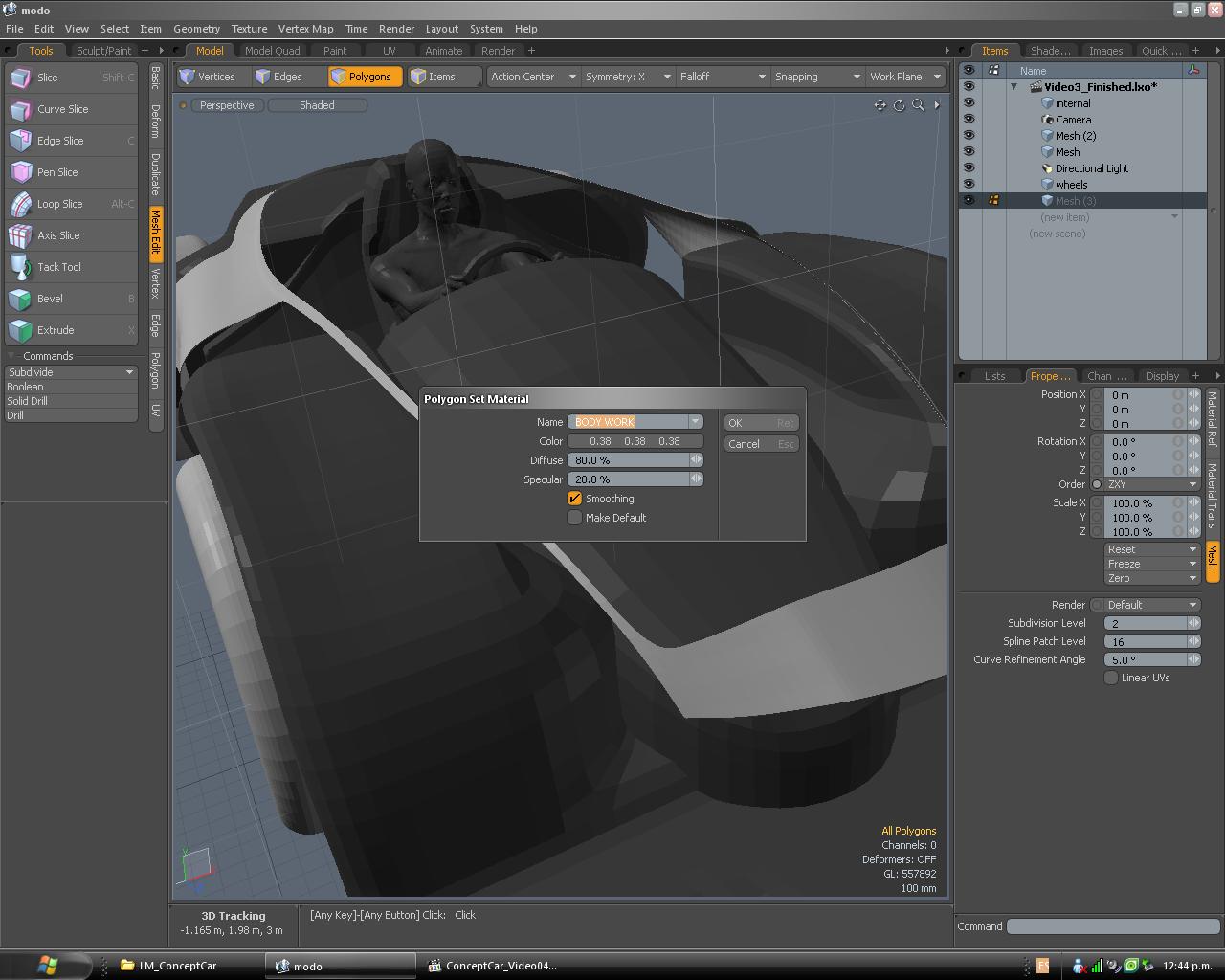Viewport: 1225px width, 980px height.
Task: Switch to Edges selection mode
Action: tap(278, 77)
